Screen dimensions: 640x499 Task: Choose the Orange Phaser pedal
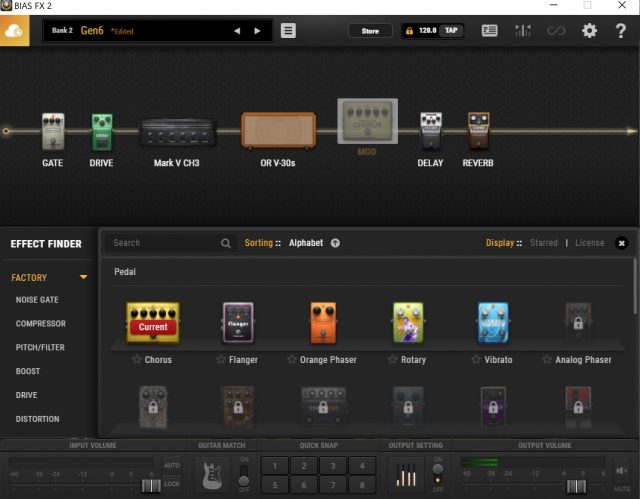tap(323, 323)
